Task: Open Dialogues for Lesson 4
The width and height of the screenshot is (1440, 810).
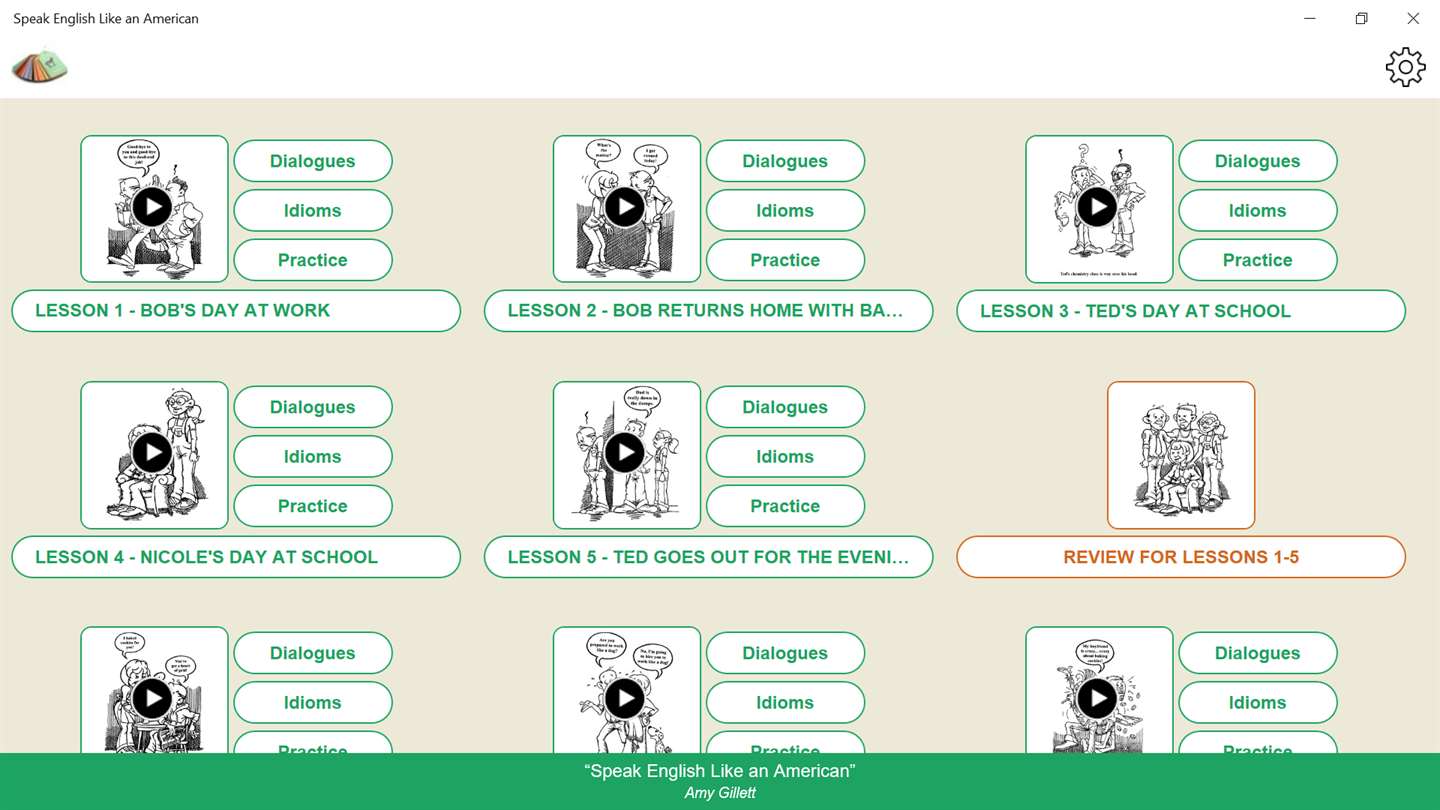Action: click(x=313, y=407)
